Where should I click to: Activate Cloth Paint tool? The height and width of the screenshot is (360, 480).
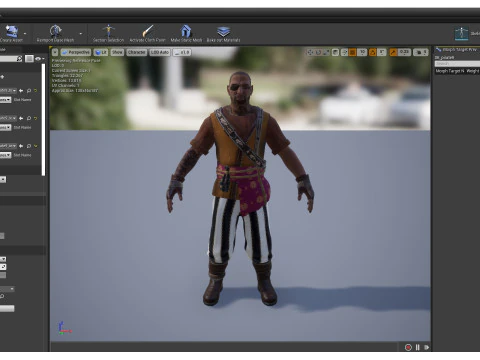(147, 33)
